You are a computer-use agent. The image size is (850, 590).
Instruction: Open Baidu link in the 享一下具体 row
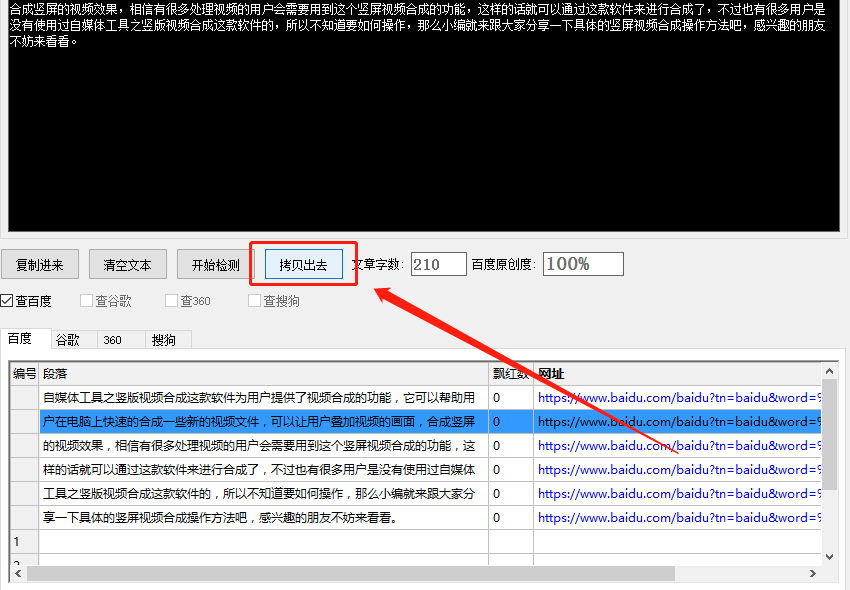coord(679,518)
